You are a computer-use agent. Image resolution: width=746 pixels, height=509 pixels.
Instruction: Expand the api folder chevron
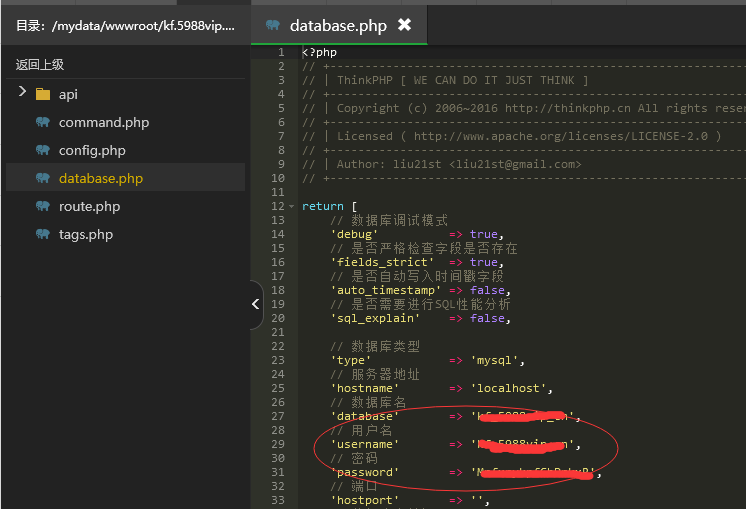click(x=22, y=93)
